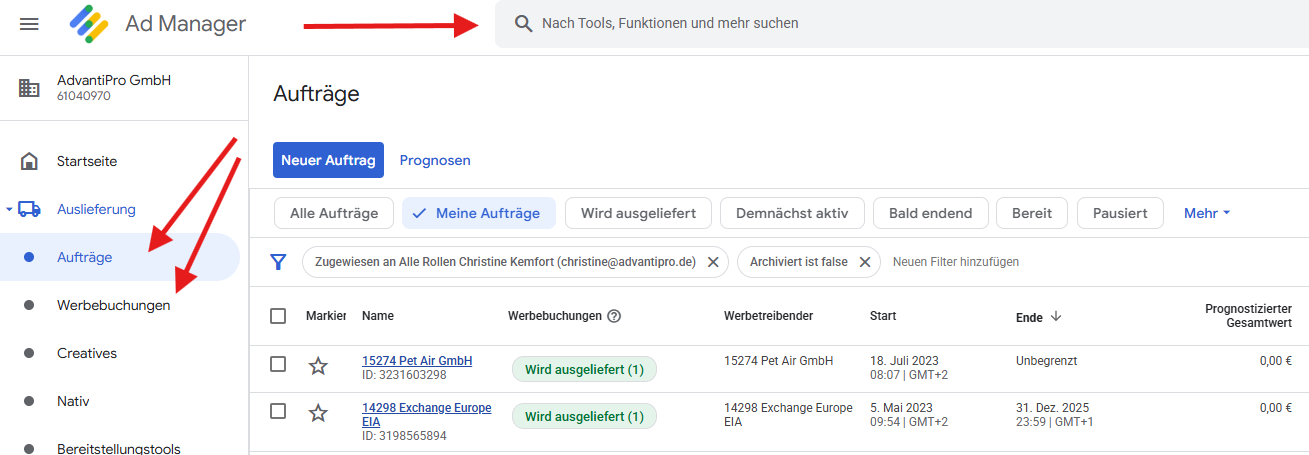Screen dimensions: 1309x455
Task: Click the search magnifier icon
Action: [x=523, y=23]
